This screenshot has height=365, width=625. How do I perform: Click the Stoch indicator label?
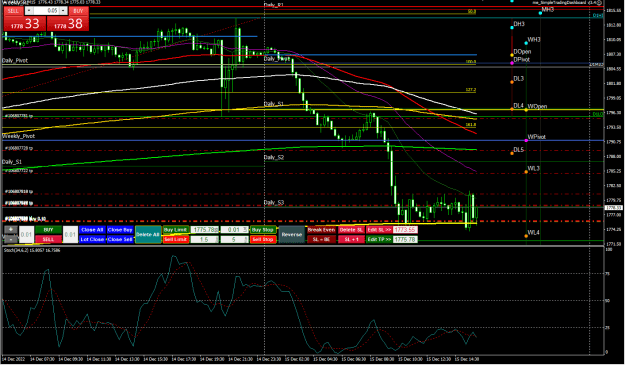click(32, 250)
